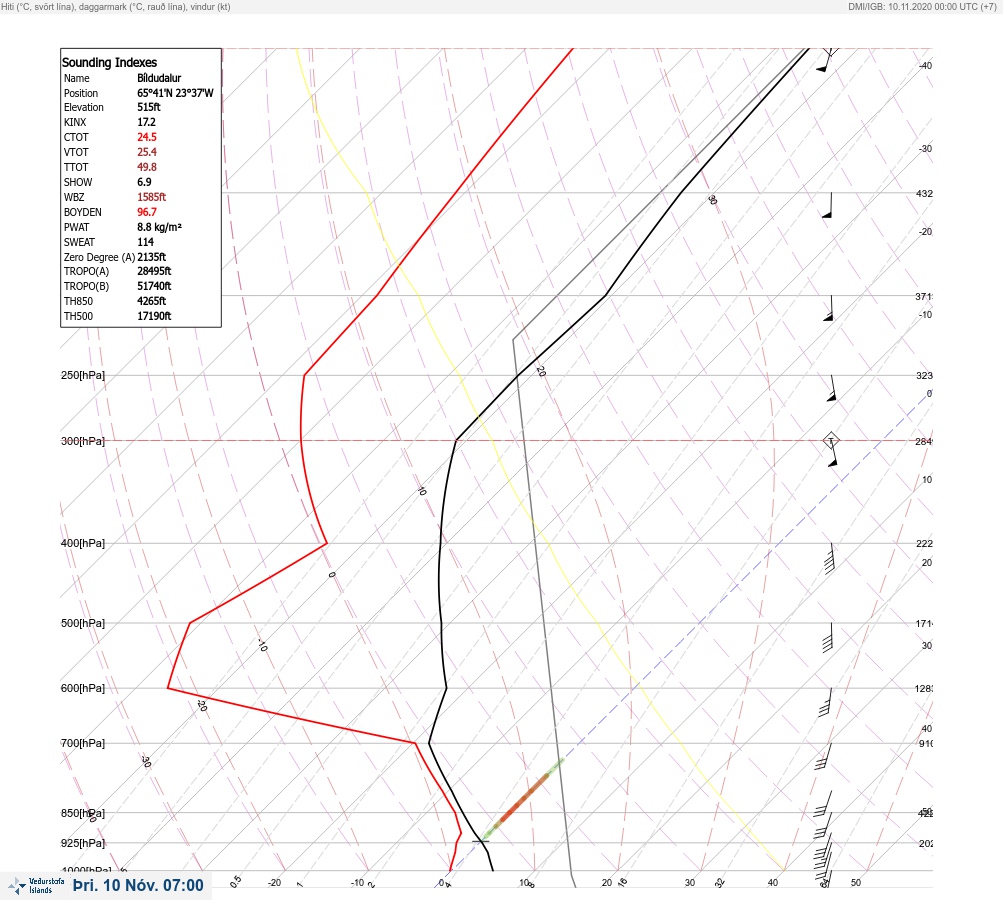Viewport: 1003px width, 900px height.
Task: Click the diamond tropopause marker at 300hPa
Action: pyautogui.click(x=830, y=440)
